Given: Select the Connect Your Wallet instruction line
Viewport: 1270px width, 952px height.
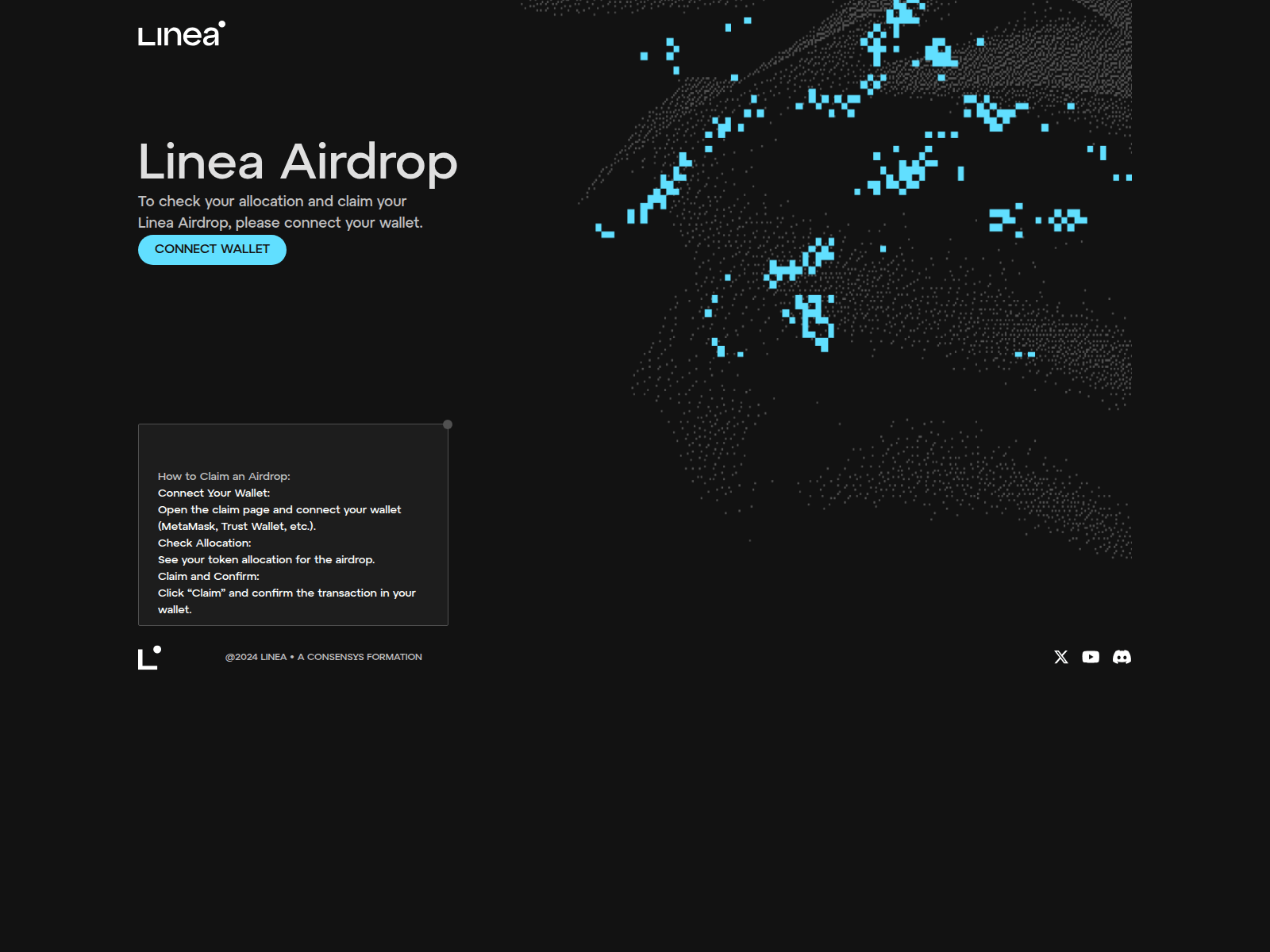Looking at the screenshot, I should [214, 493].
